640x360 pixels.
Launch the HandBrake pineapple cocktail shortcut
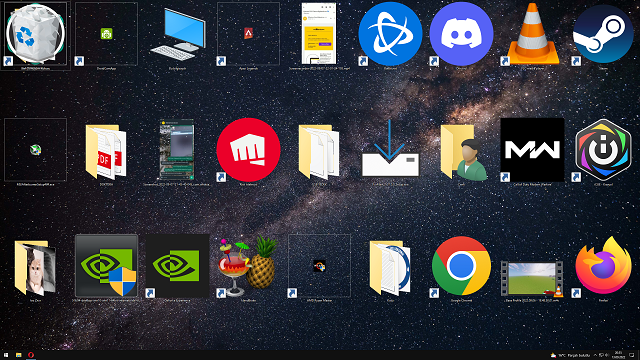(x=249, y=266)
